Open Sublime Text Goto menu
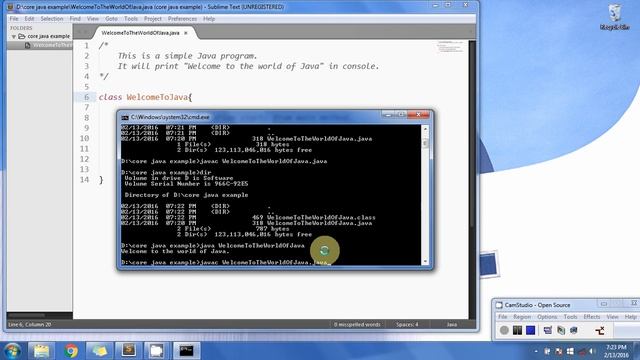 pos(111,19)
